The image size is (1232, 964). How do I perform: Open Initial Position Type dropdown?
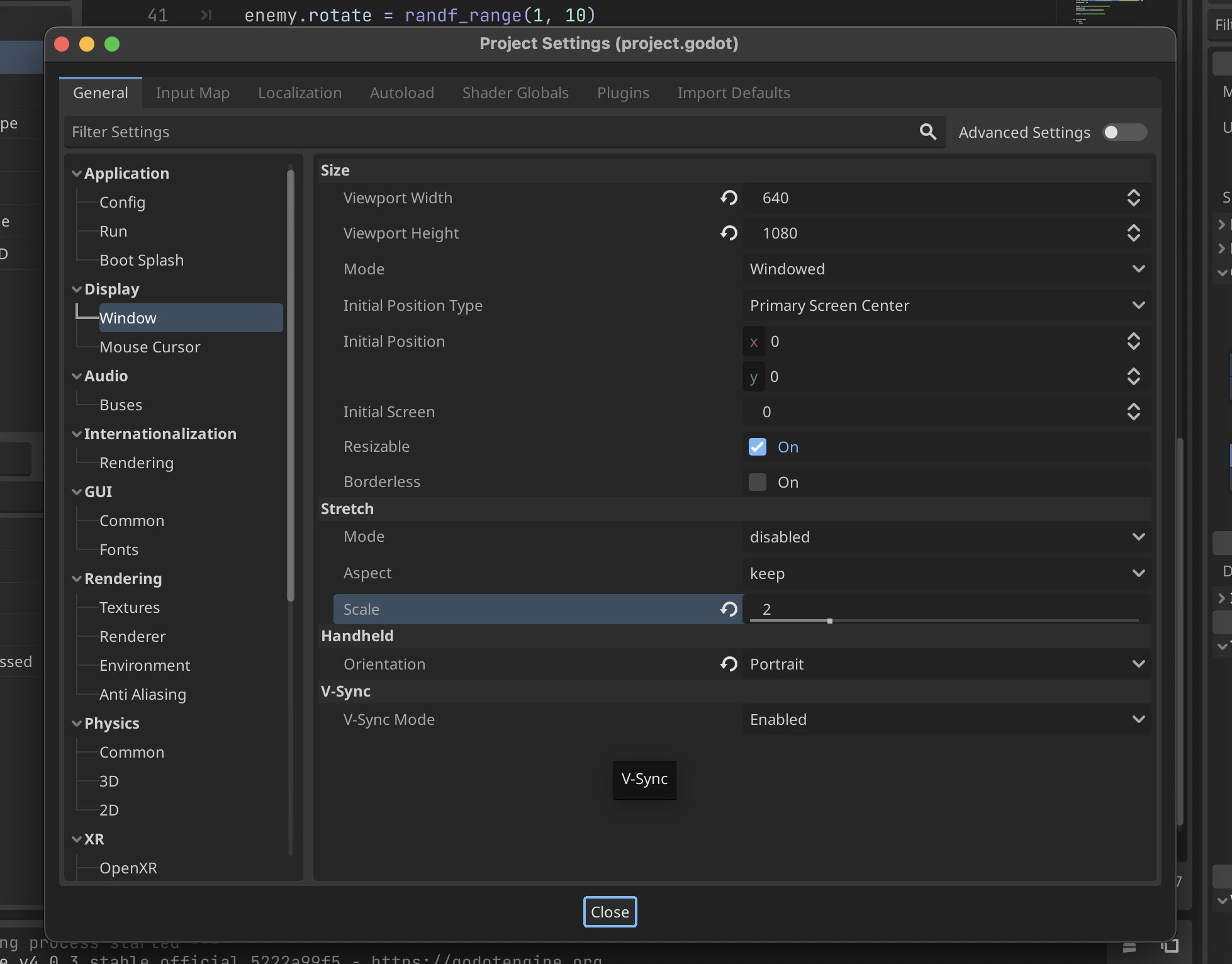coord(947,306)
